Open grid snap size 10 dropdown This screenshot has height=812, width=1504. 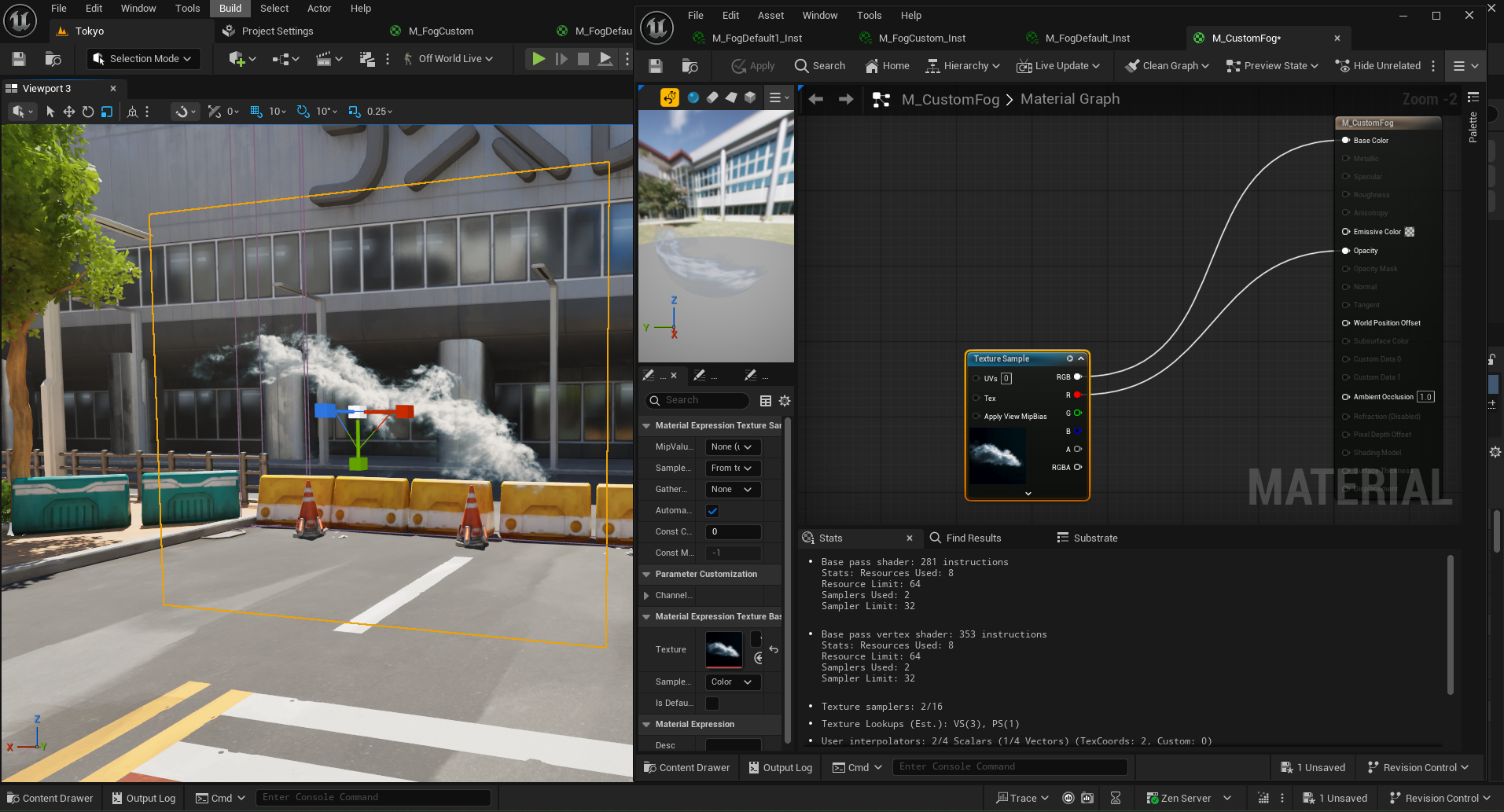tap(278, 112)
